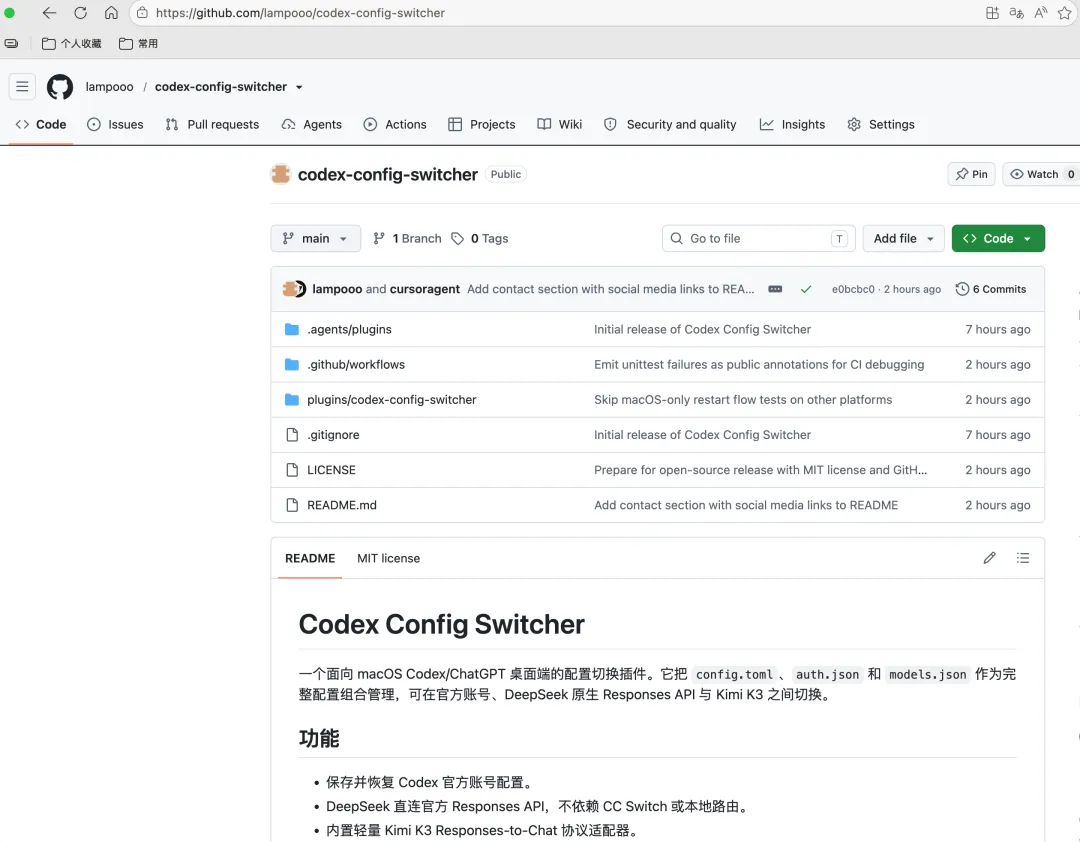Open commit 'Initial release' on .gitignore row
1080x842 pixels.
(x=703, y=435)
